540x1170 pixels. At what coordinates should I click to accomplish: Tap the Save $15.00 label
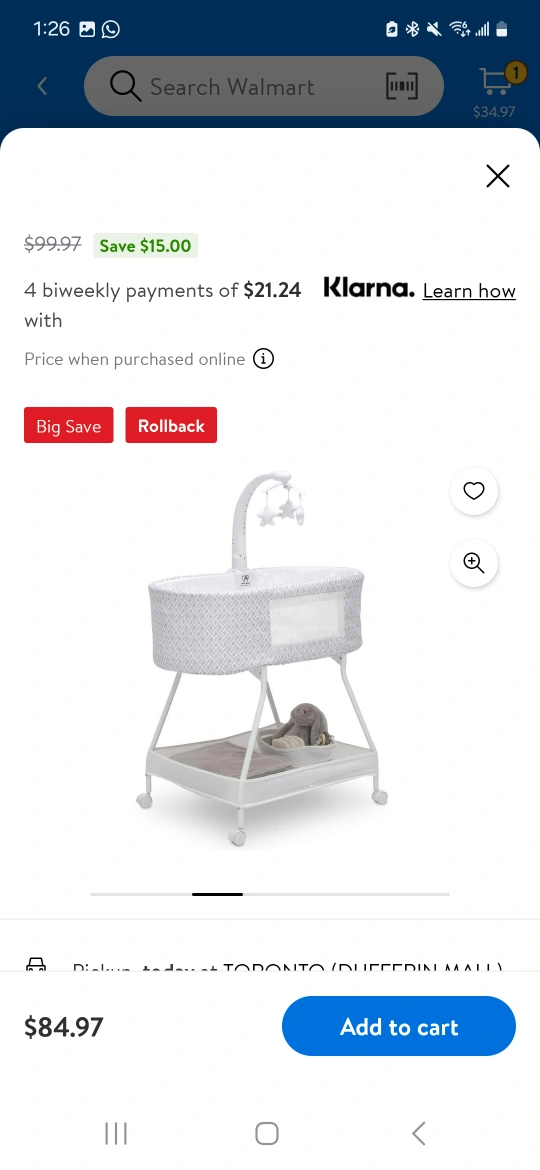(145, 245)
